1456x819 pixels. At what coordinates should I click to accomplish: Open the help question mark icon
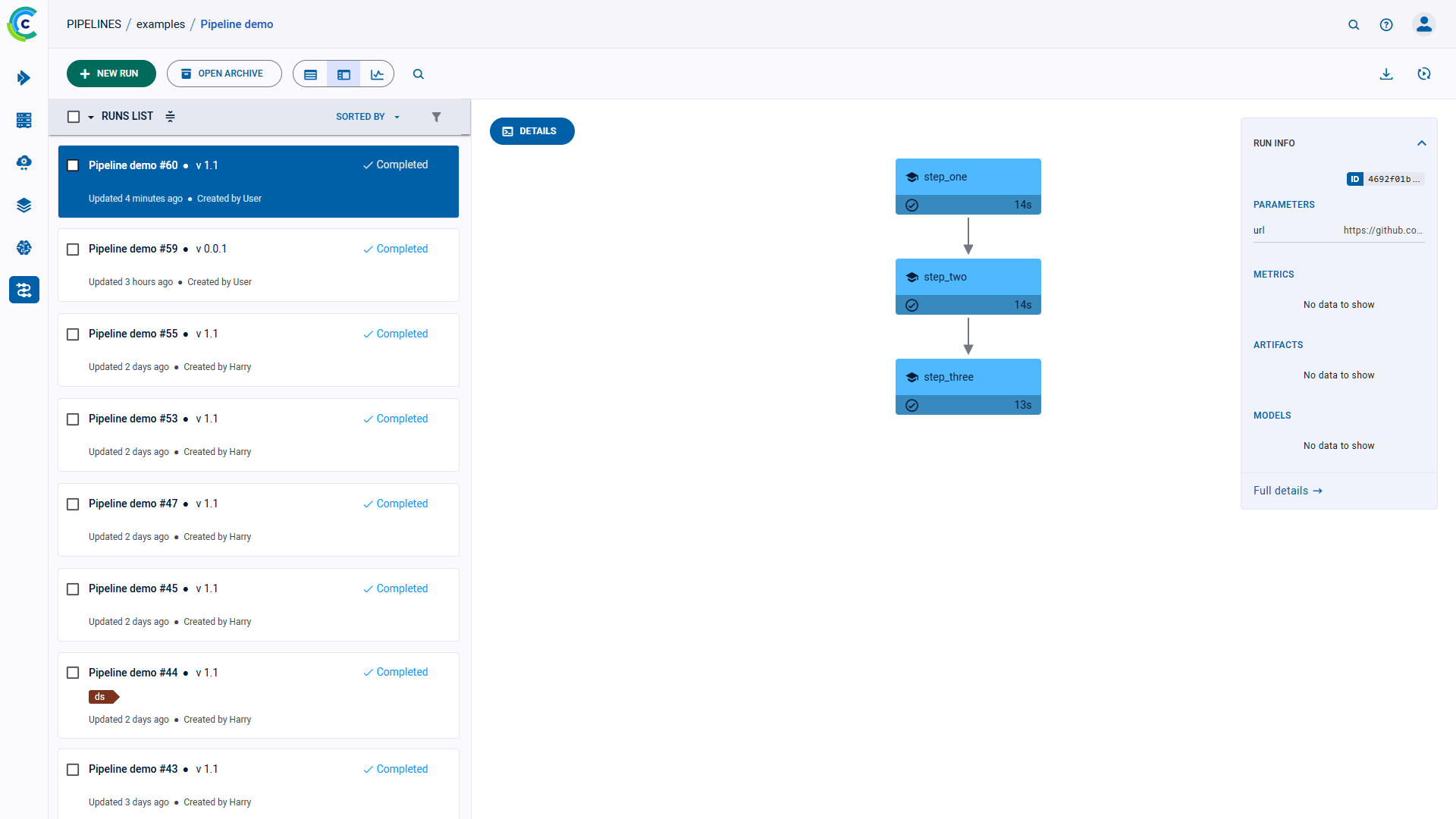(1386, 25)
